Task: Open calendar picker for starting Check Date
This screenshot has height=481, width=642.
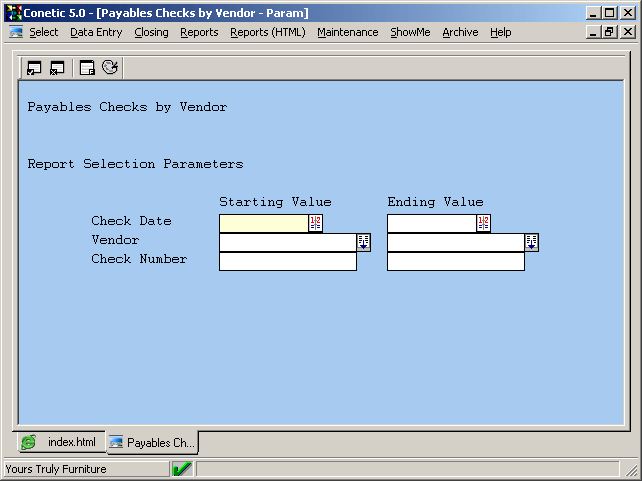Action: (315, 223)
